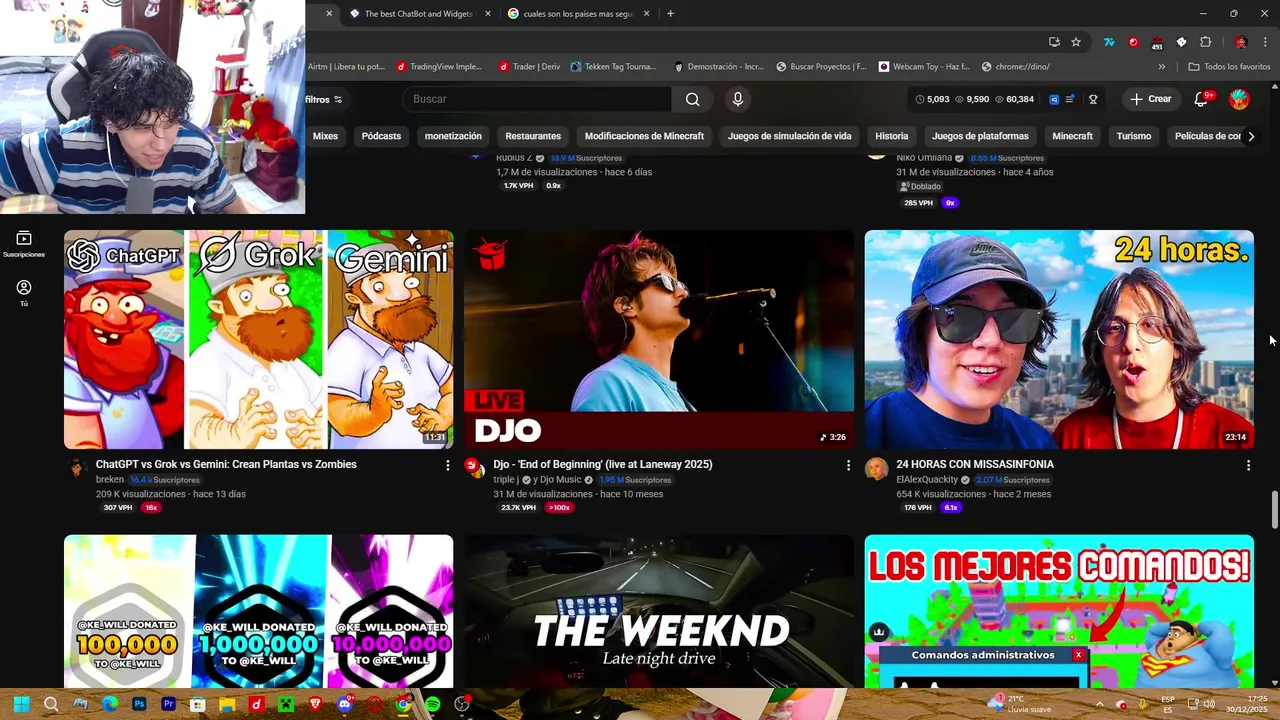The width and height of the screenshot is (1280, 720).
Task: Show more category chips with right arrow
Action: 1251,136
